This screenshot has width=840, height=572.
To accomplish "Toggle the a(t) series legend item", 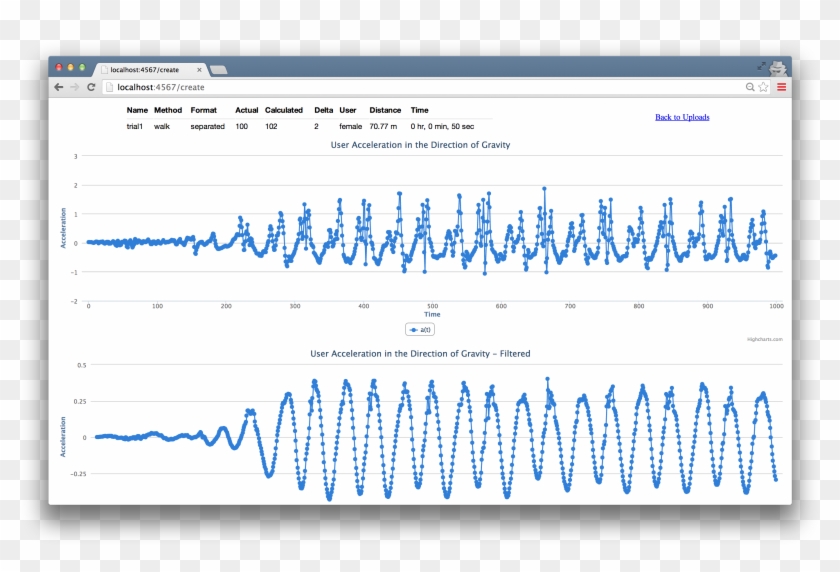I will click(x=420, y=329).
